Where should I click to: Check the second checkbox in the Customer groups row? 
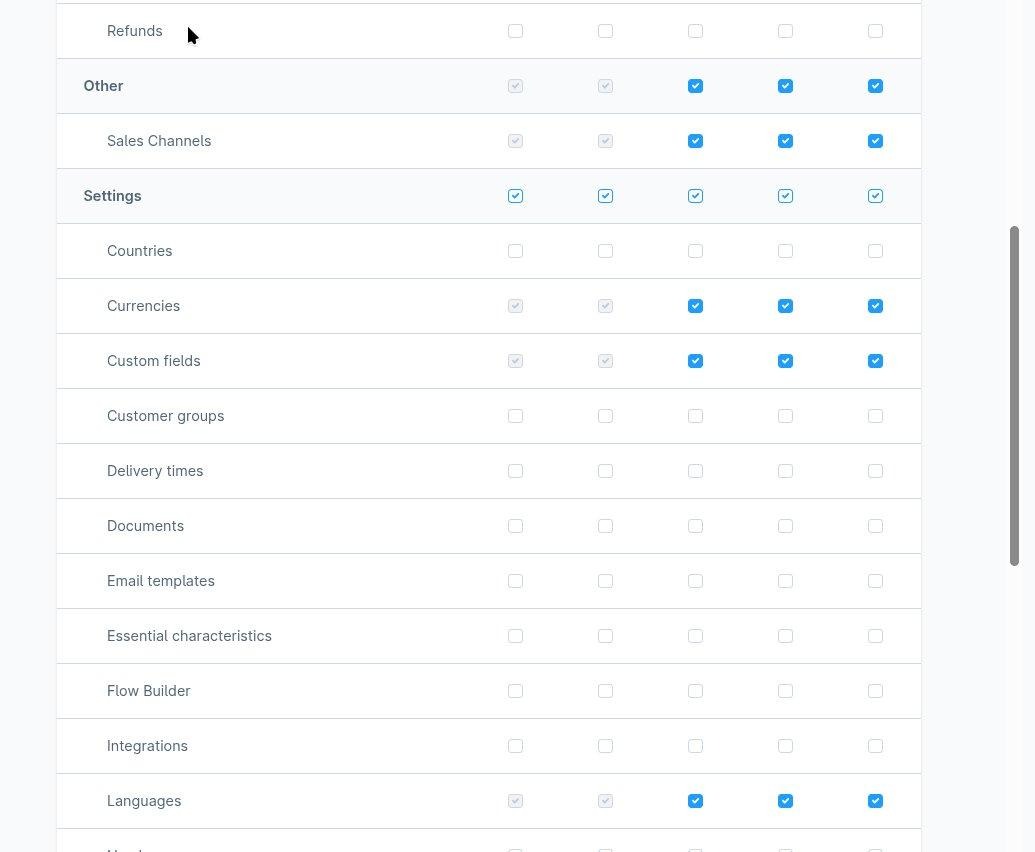[605, 416]
